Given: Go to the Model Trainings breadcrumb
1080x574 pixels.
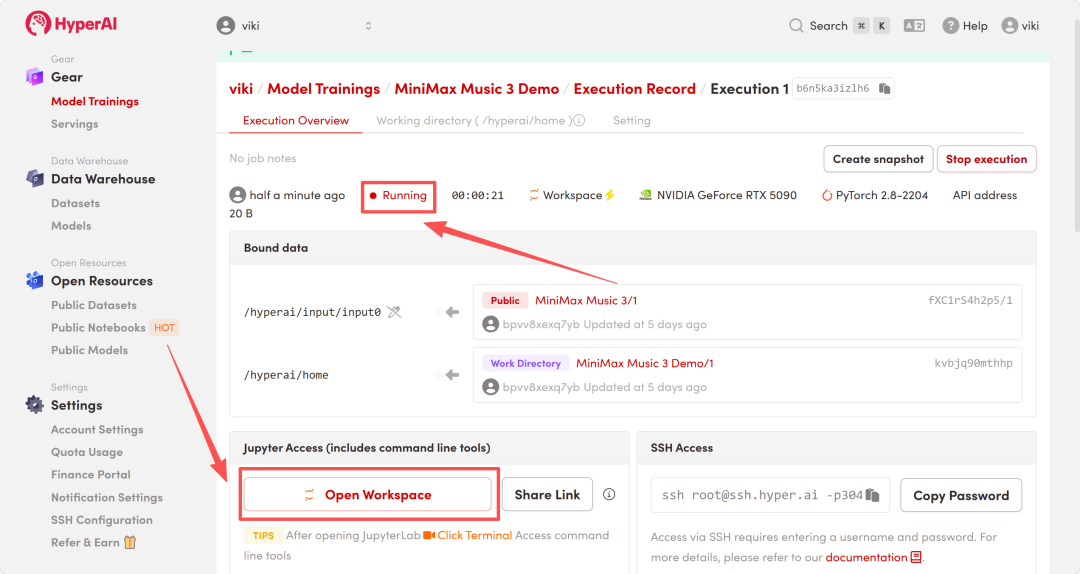Looking at the screenshot, I should (324, 89).
